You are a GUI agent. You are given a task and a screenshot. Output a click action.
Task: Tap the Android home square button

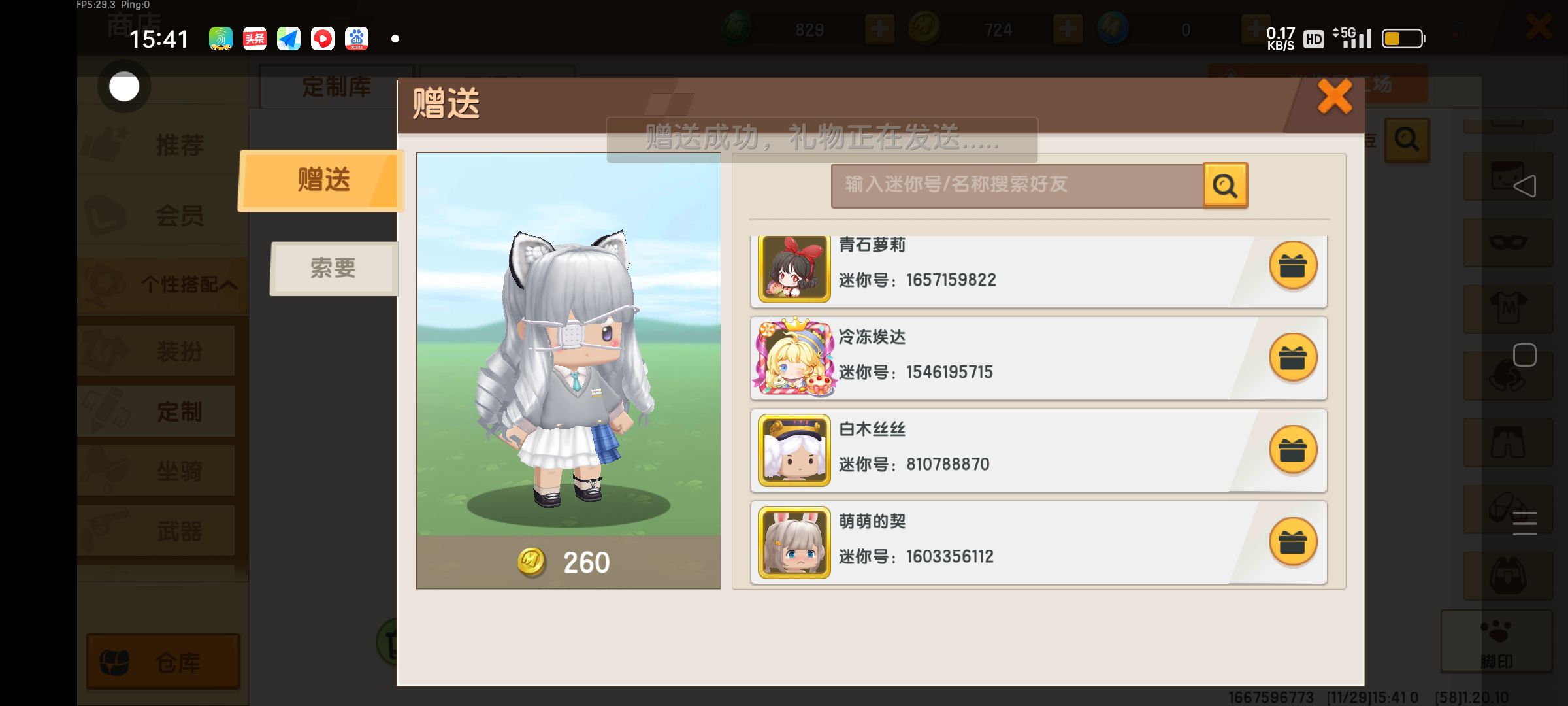pos(1524,355)
